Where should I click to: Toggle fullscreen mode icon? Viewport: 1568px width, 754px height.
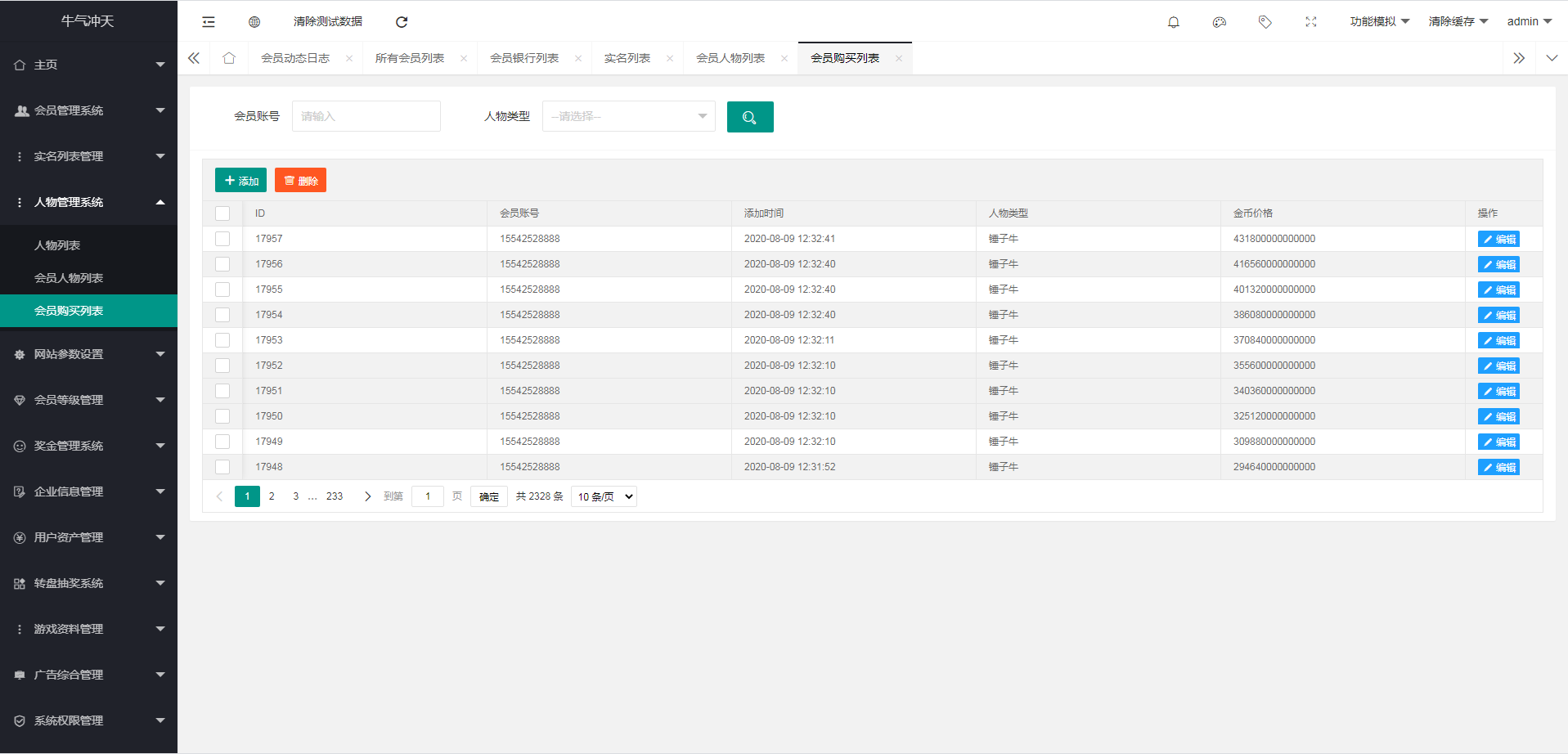pyautogui.click(x=1310, y=22)
